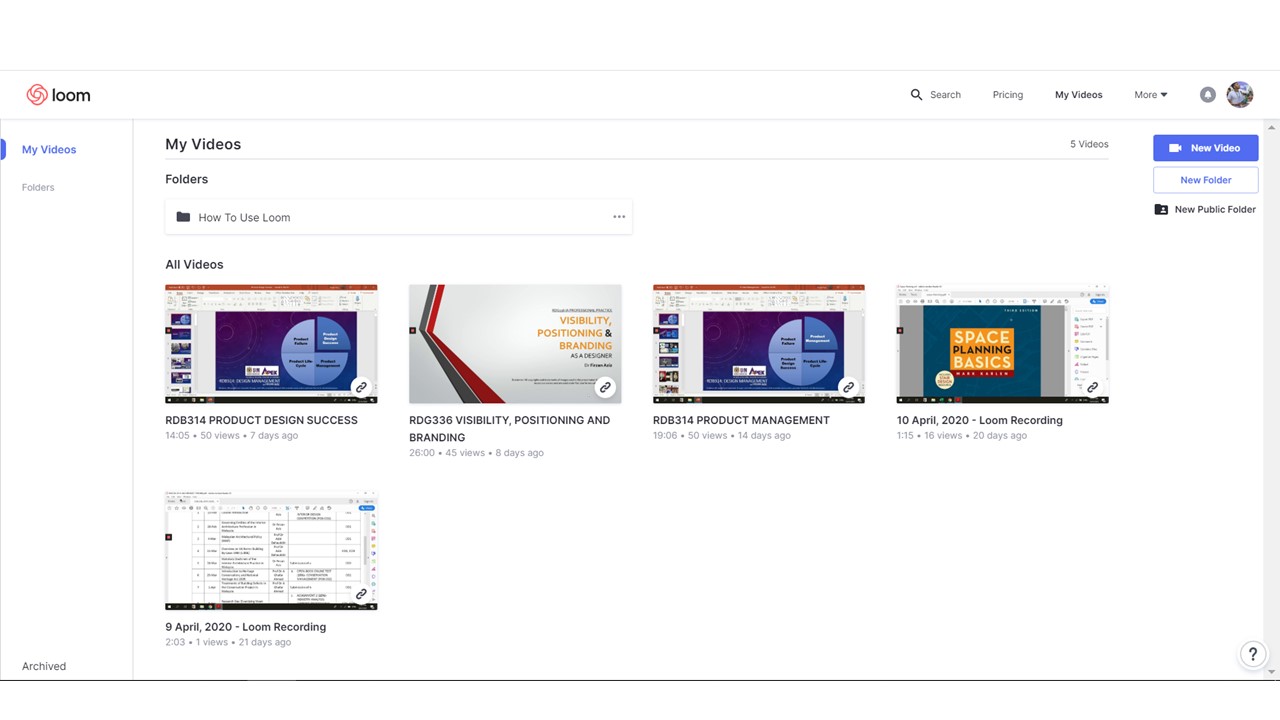
Task: Copy link for 10 April 2020 recording
Action: point(1092,387)
